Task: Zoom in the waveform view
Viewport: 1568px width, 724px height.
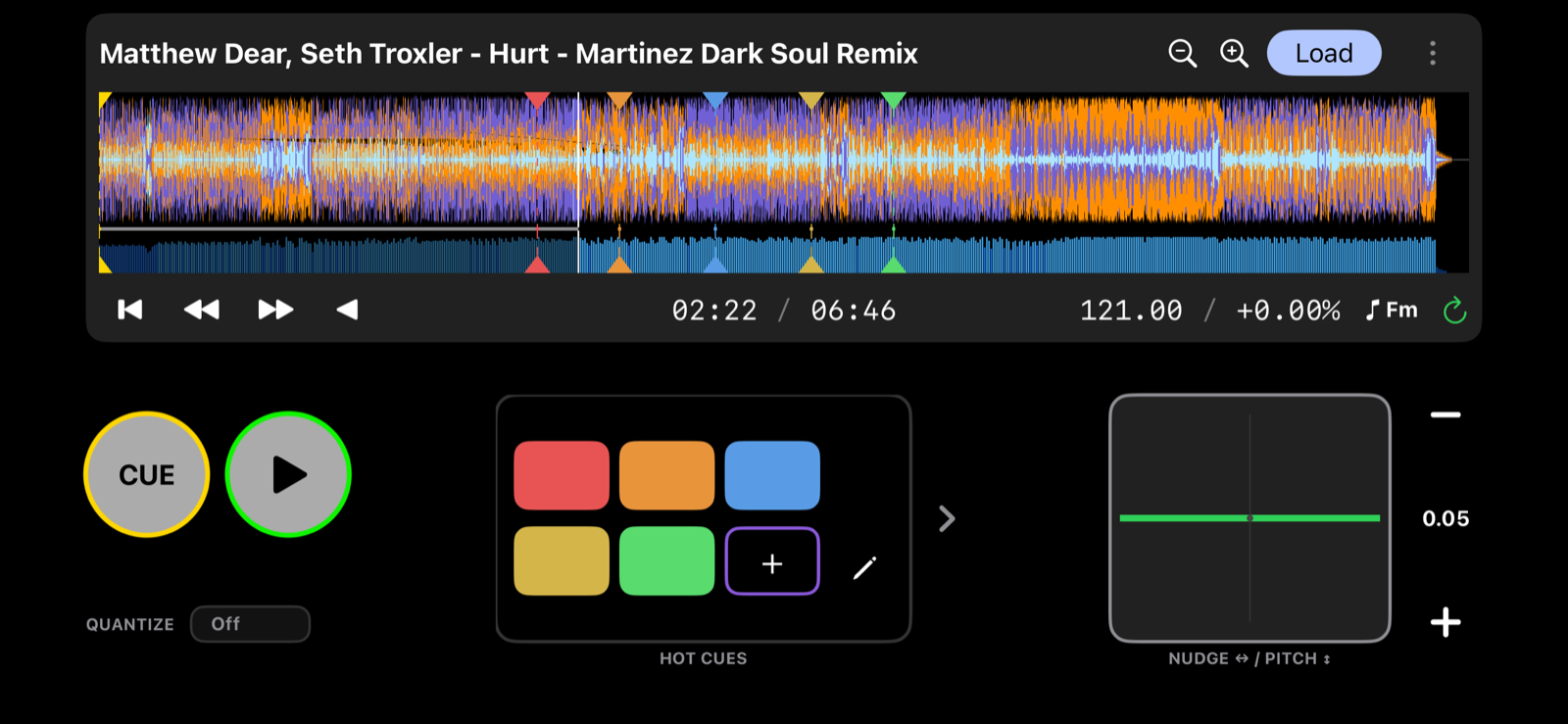Action: pyautogui.click(x=1234, y=53)
